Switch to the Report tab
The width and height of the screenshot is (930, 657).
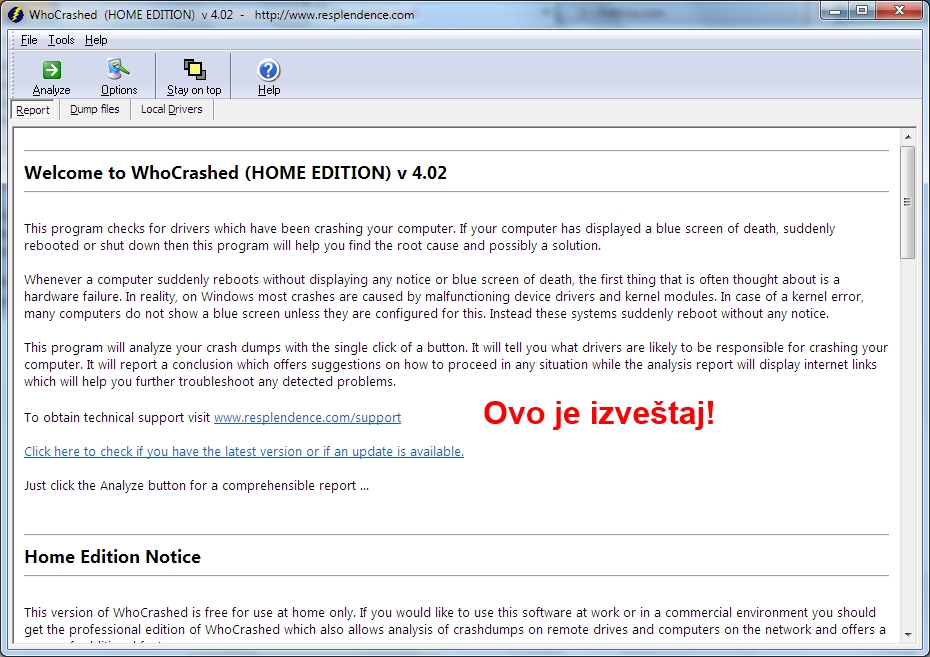33,110
